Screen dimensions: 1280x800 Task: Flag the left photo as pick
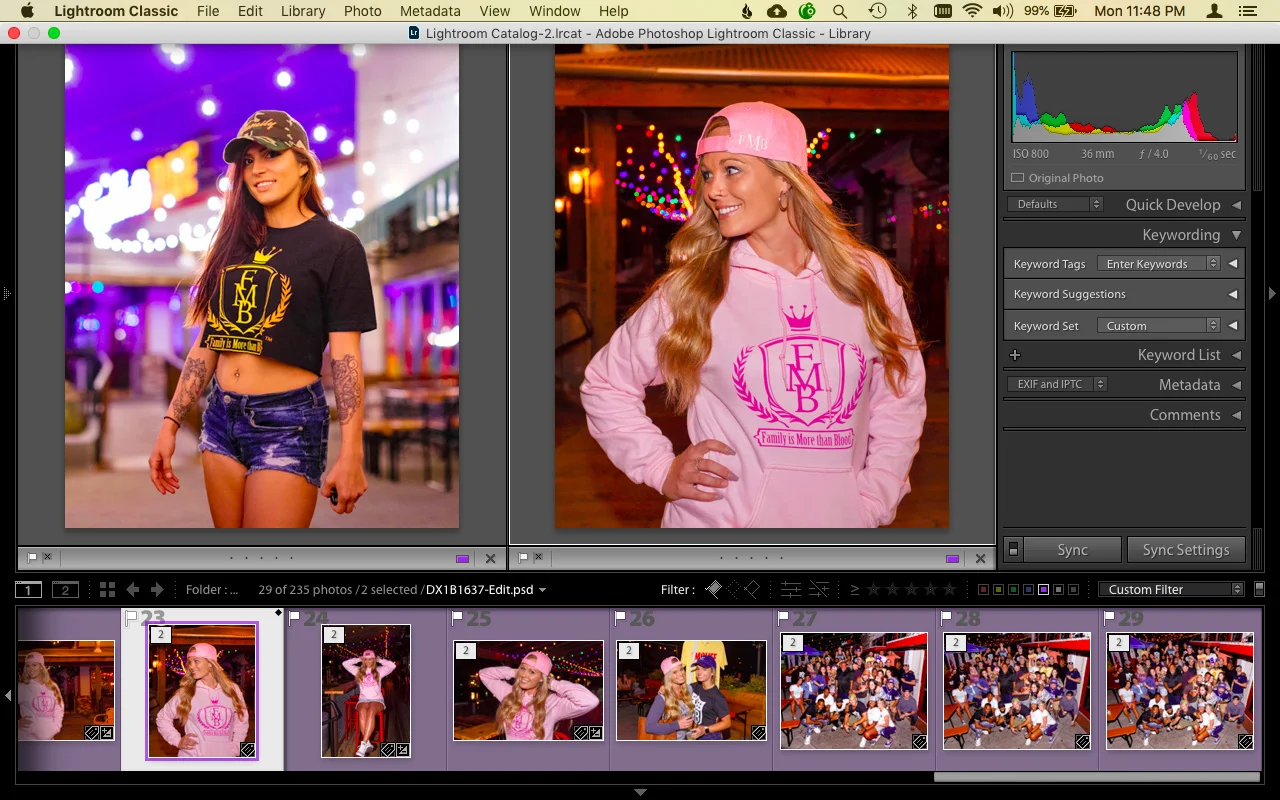(x=32, y=557)
